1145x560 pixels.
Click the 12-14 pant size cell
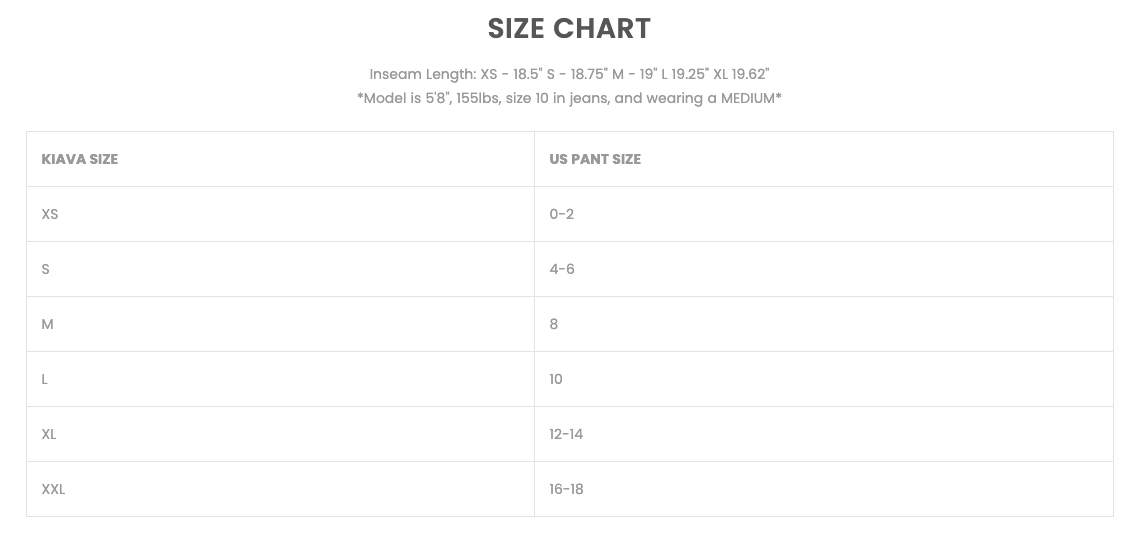click(566, 434)
